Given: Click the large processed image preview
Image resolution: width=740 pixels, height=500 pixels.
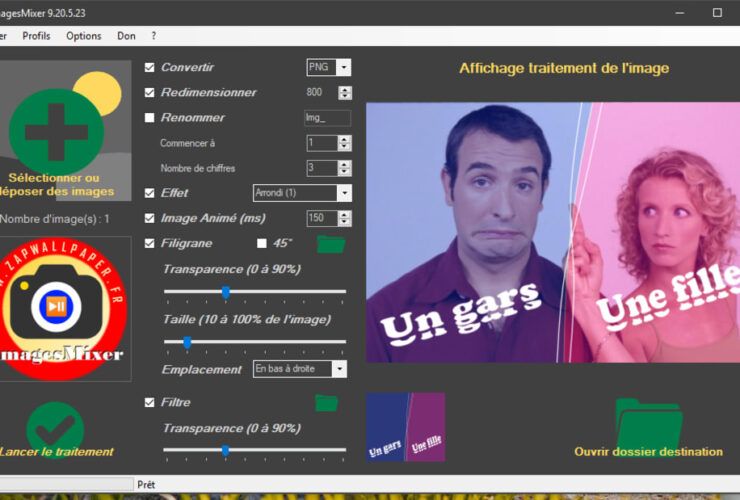Looking at the screenshot, I should [x=553, y=232].
